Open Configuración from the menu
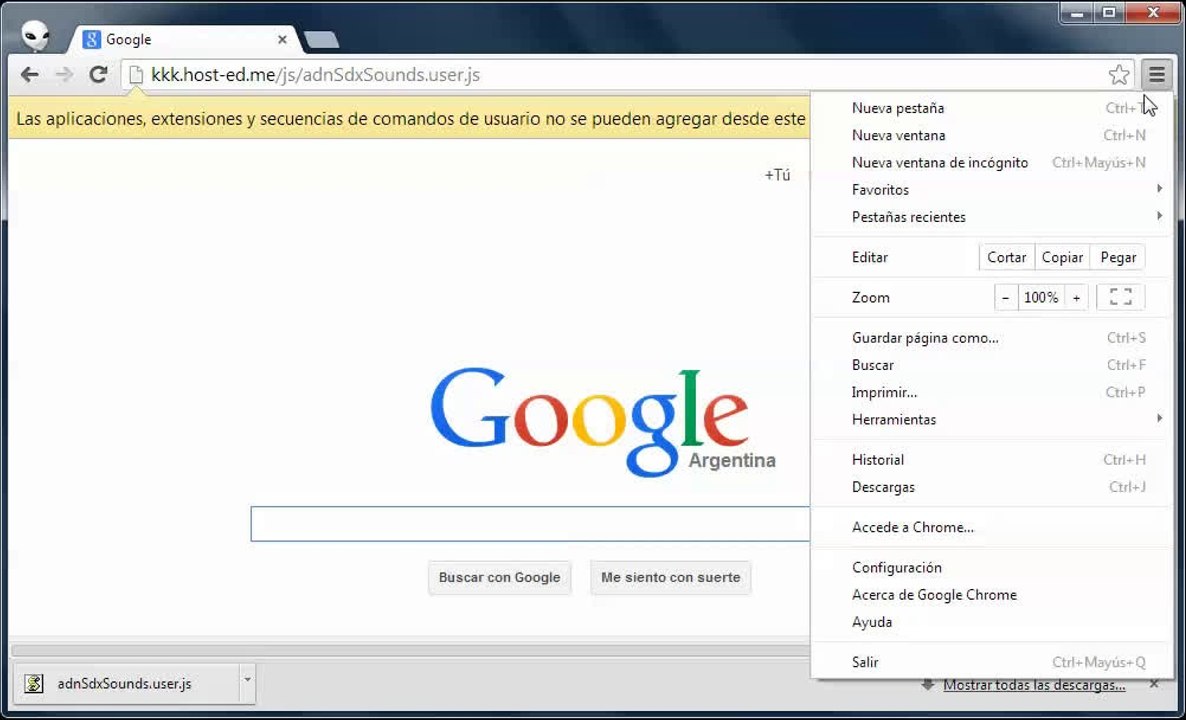Viewport: 1186px width, 720px height. (x=992, y=568)
